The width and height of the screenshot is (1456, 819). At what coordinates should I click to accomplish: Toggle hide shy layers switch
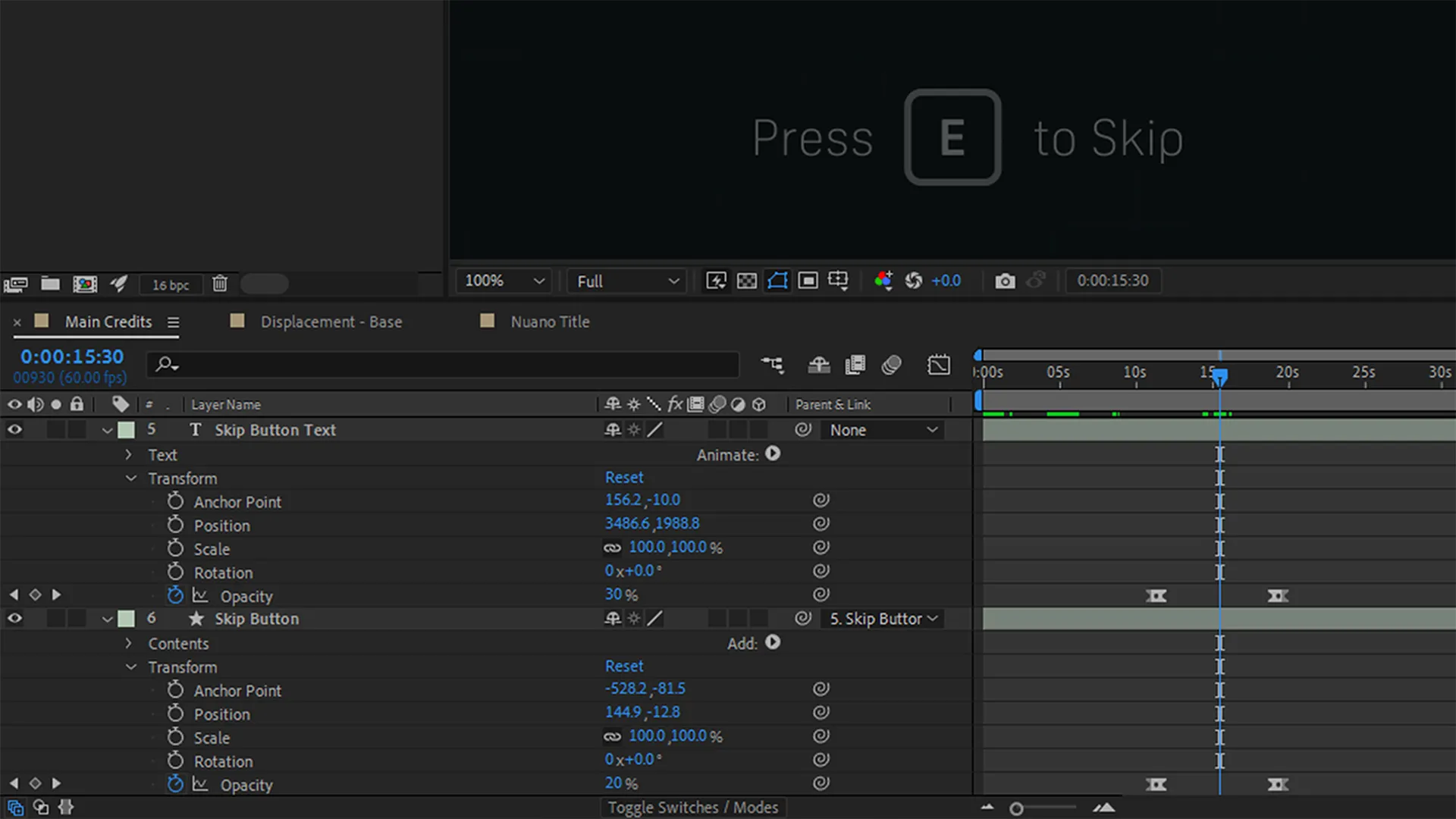tap(819, 365)
